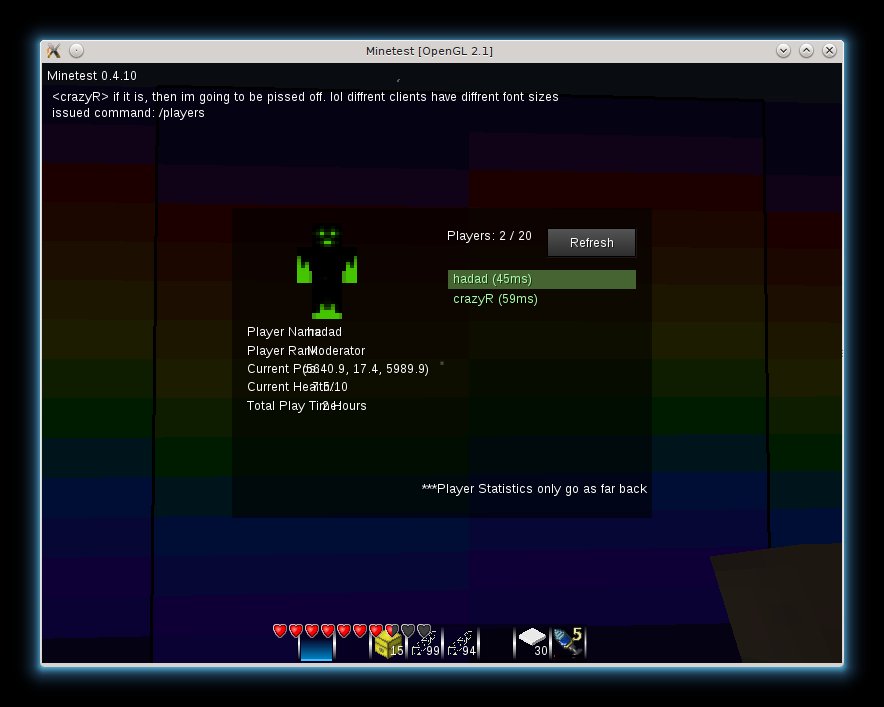The image size is (884, 707).
Task: Click the 'Minetest 0.4.10' version text
Action: point(92,76)
